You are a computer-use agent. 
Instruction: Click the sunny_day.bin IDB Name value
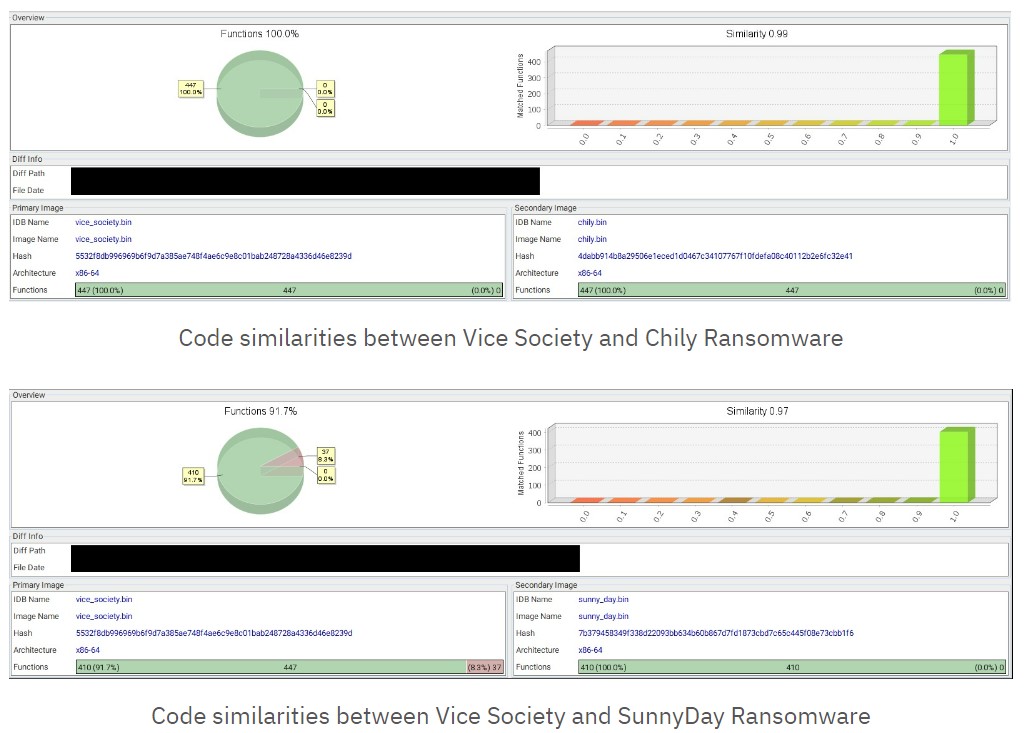pyautogui.click(x=603, y=600)
